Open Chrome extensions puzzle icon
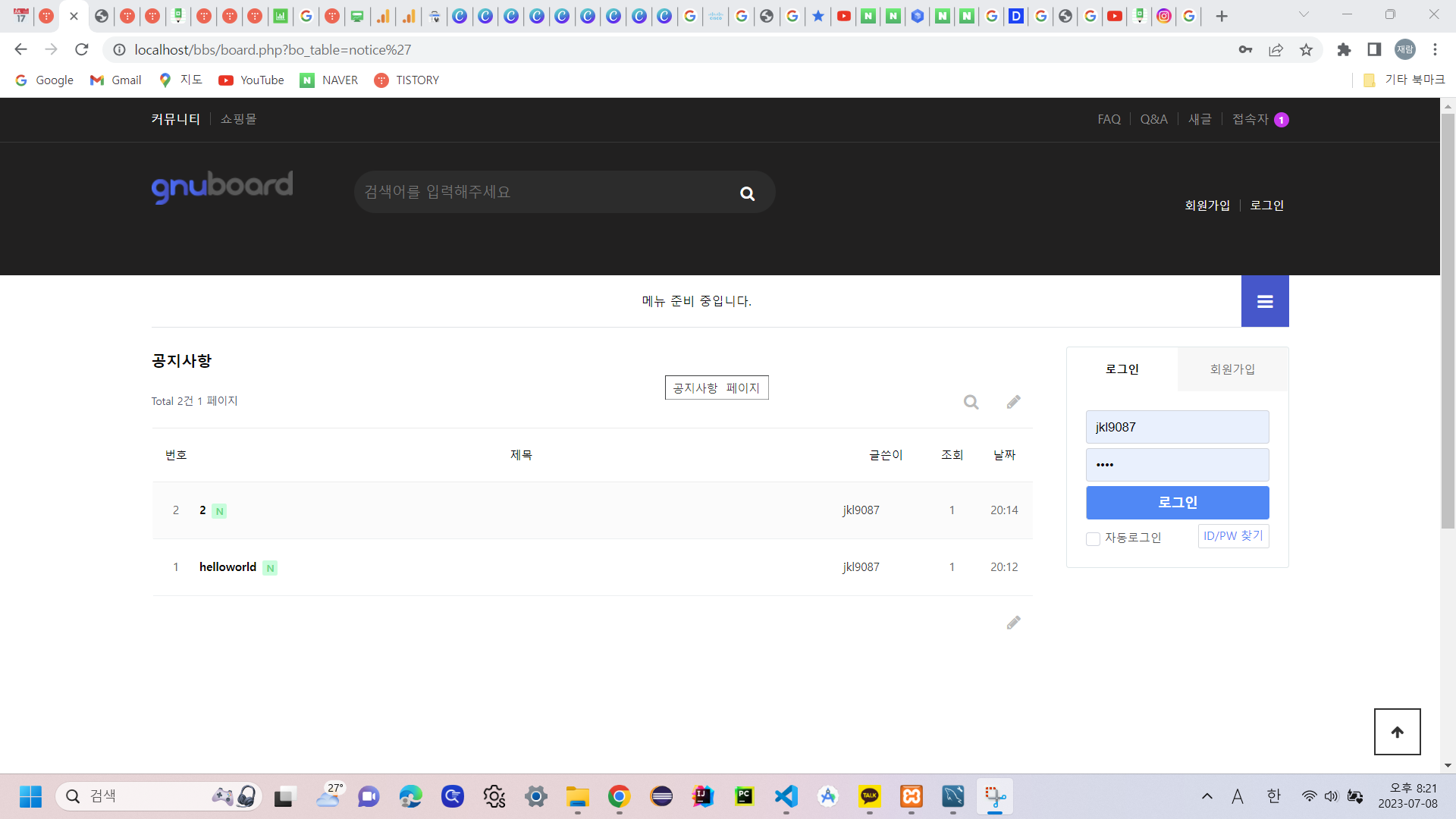This screenshot has height=819, width=1456. [1344, 50]
